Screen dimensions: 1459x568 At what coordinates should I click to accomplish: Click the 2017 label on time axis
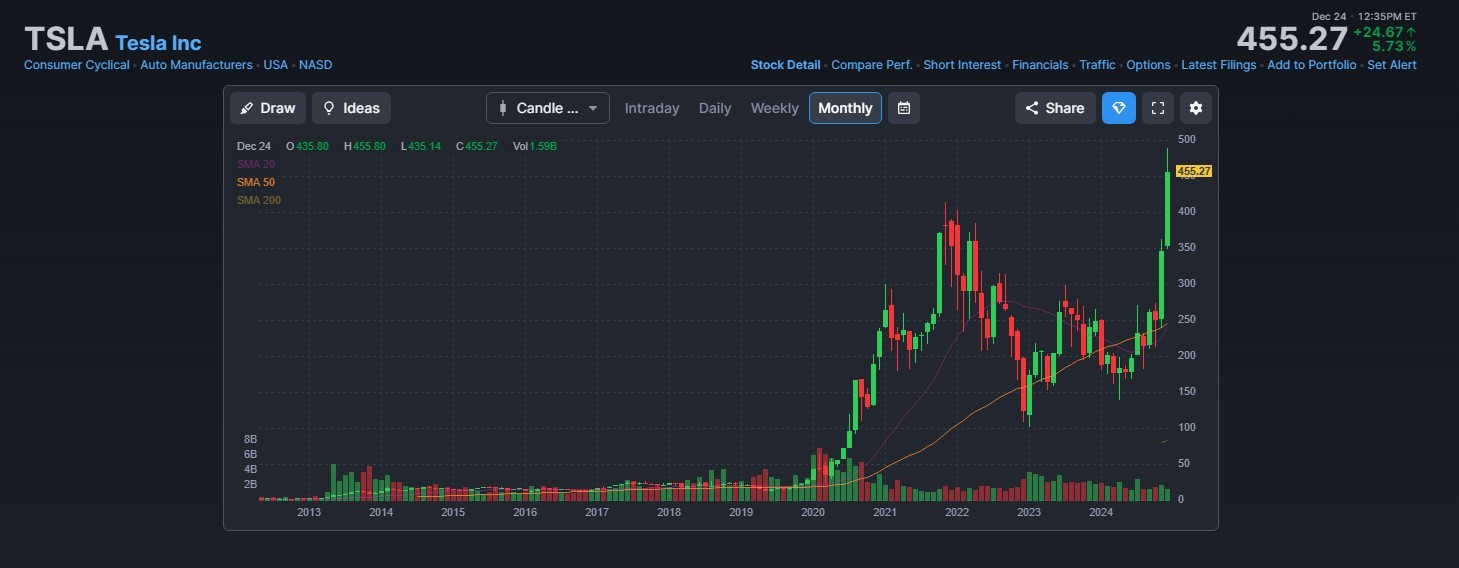coord(597,512)
